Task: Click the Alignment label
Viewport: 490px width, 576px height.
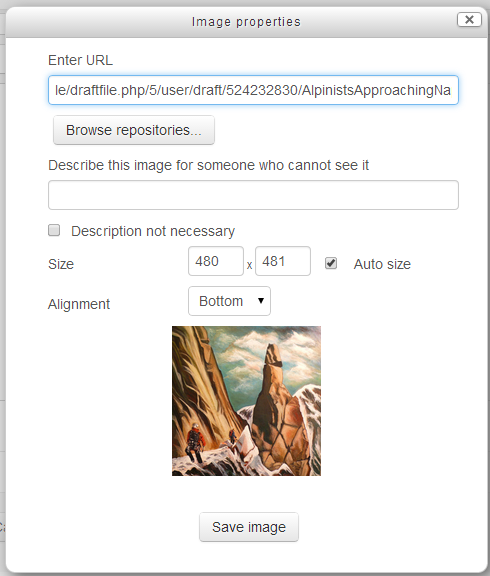Action: tap(79, 304)
